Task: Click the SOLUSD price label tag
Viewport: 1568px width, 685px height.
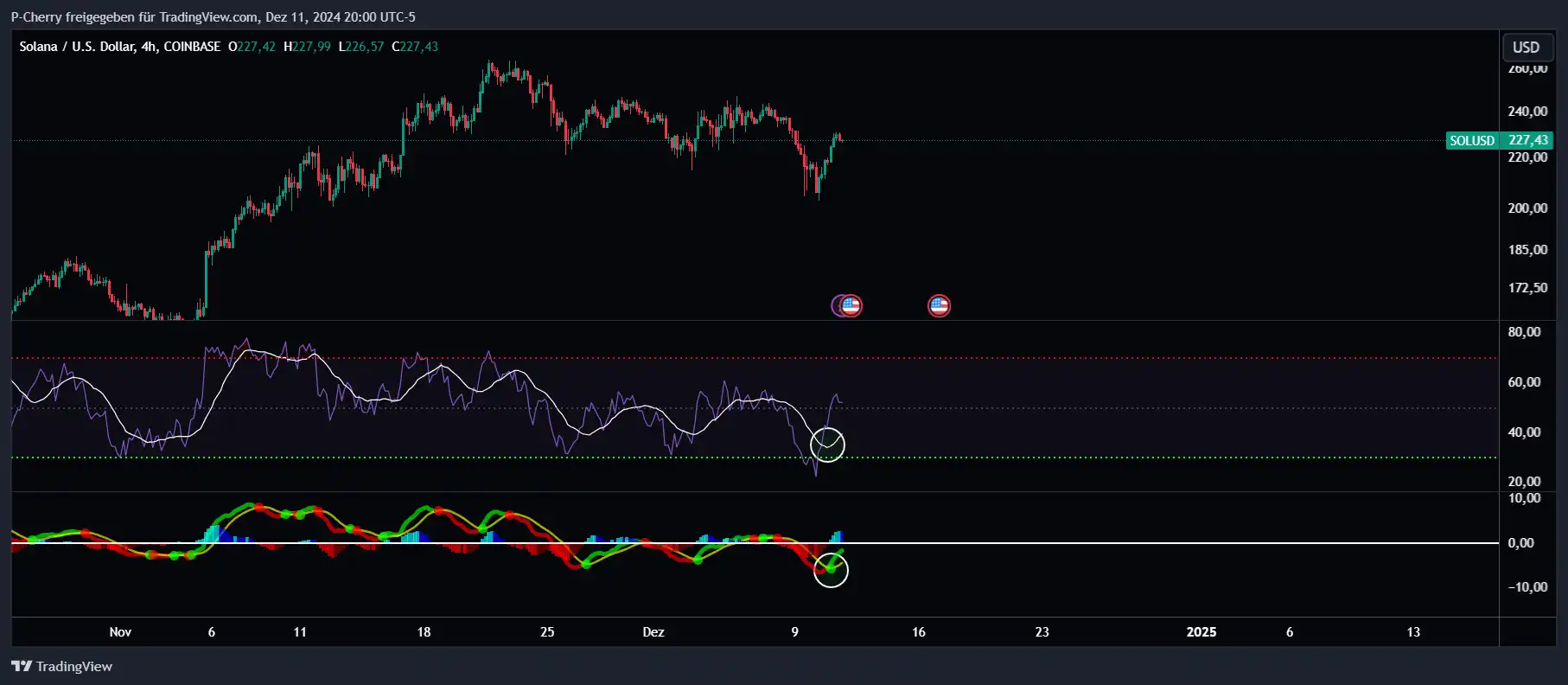Action: point(1472,140)
